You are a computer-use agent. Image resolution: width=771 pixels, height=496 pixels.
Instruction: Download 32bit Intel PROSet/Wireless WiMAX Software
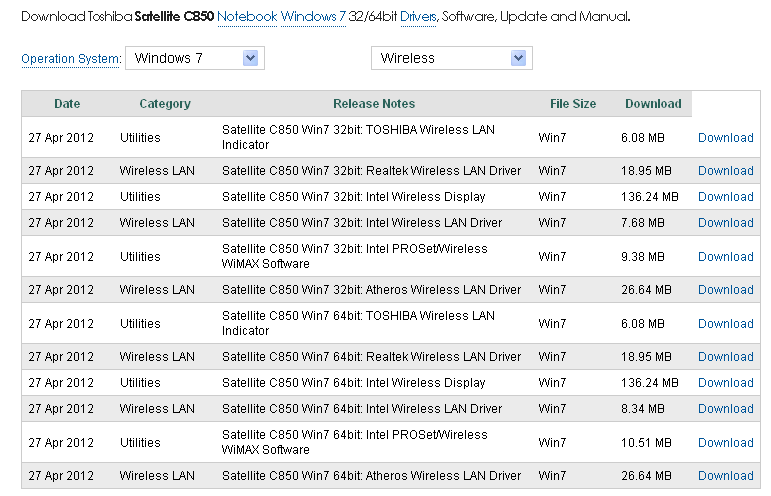click(725, 257)
